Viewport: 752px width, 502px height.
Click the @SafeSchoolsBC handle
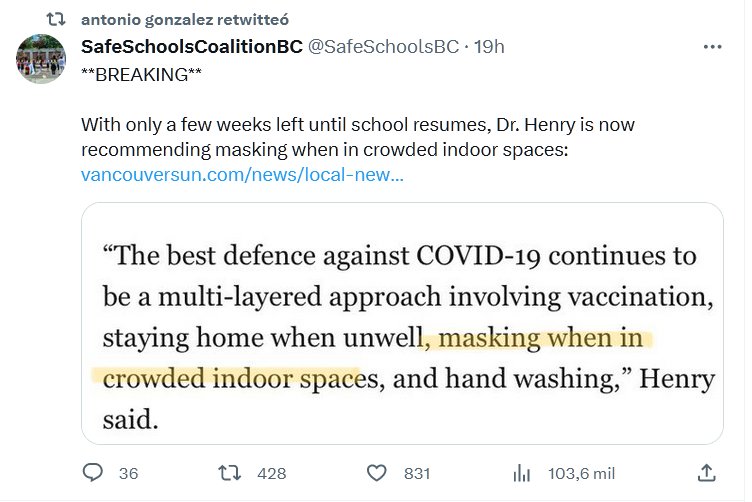pyautogui.click(x=384, y=47)
